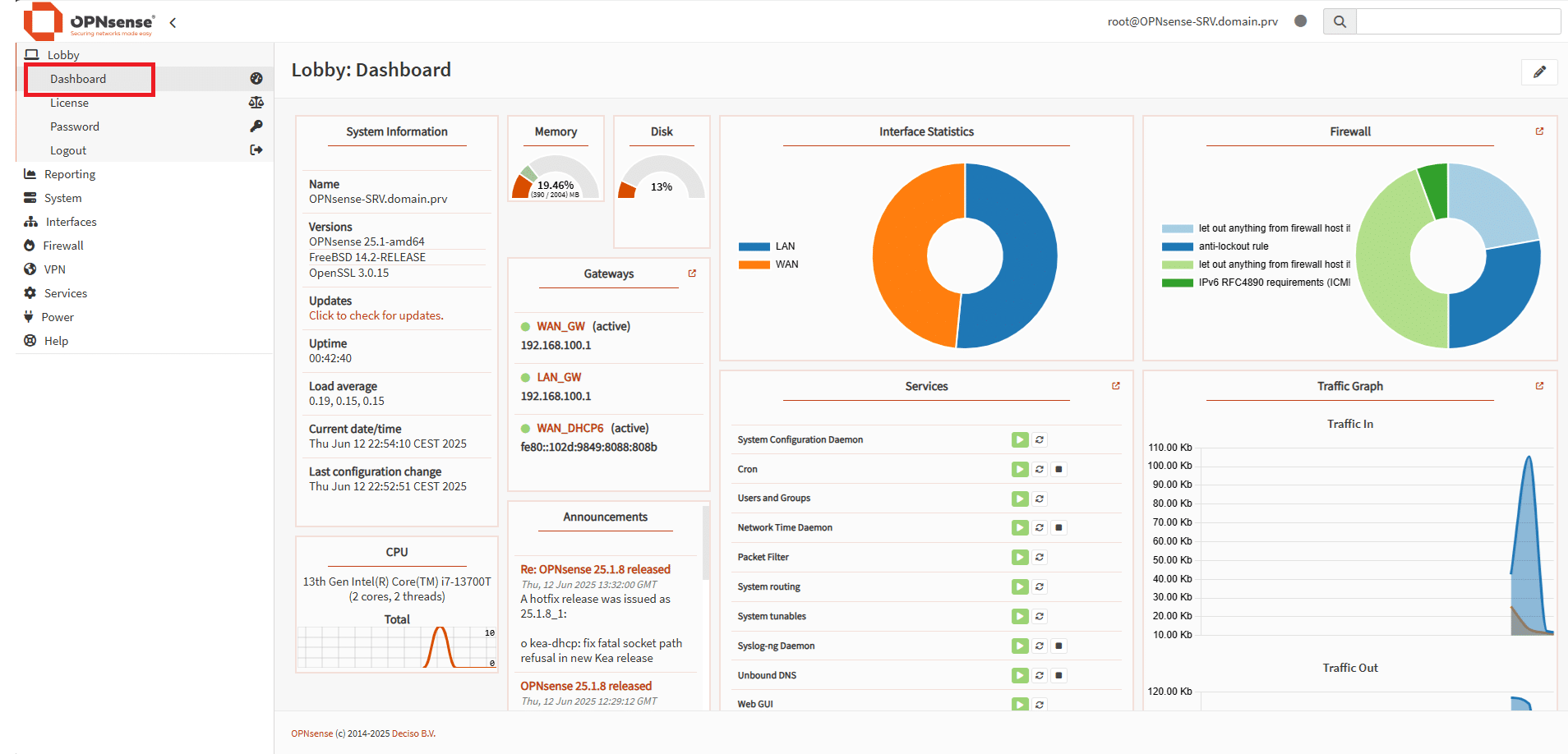The image size is (1568, 754).
Task: Open Services widget external link icon
Action: (1116, 386)
